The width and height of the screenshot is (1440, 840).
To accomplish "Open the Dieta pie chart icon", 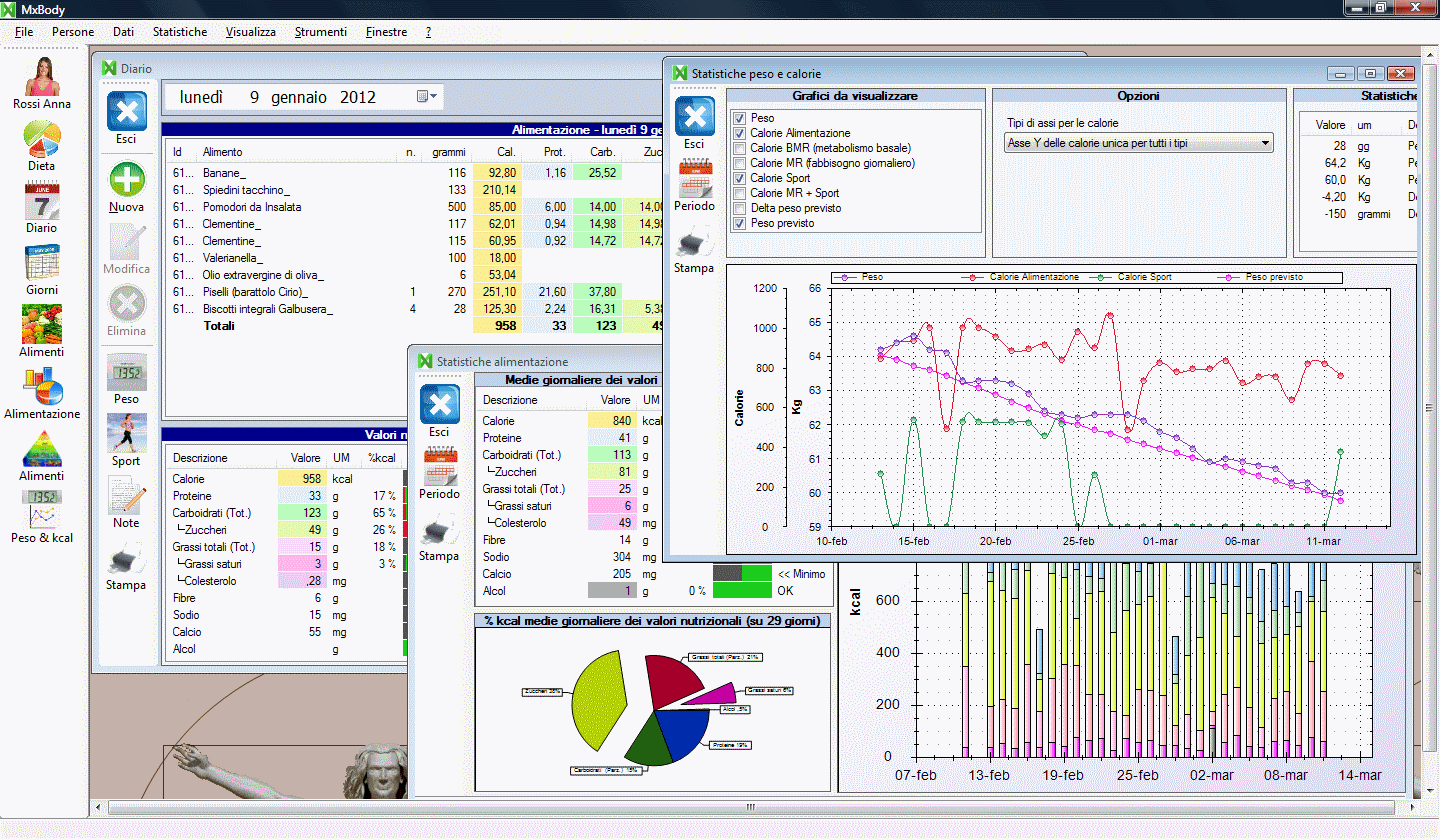I will point(41,139).
